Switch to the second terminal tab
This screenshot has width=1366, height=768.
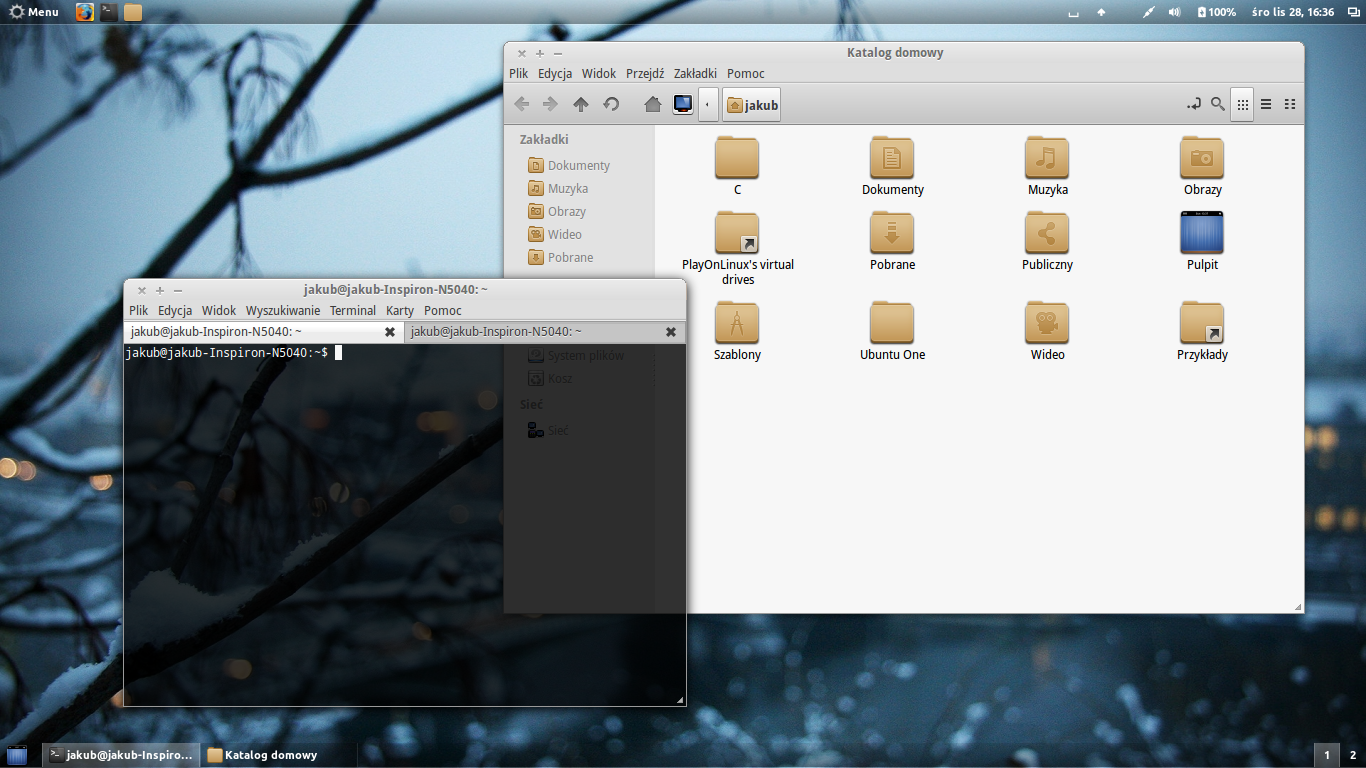545,332
